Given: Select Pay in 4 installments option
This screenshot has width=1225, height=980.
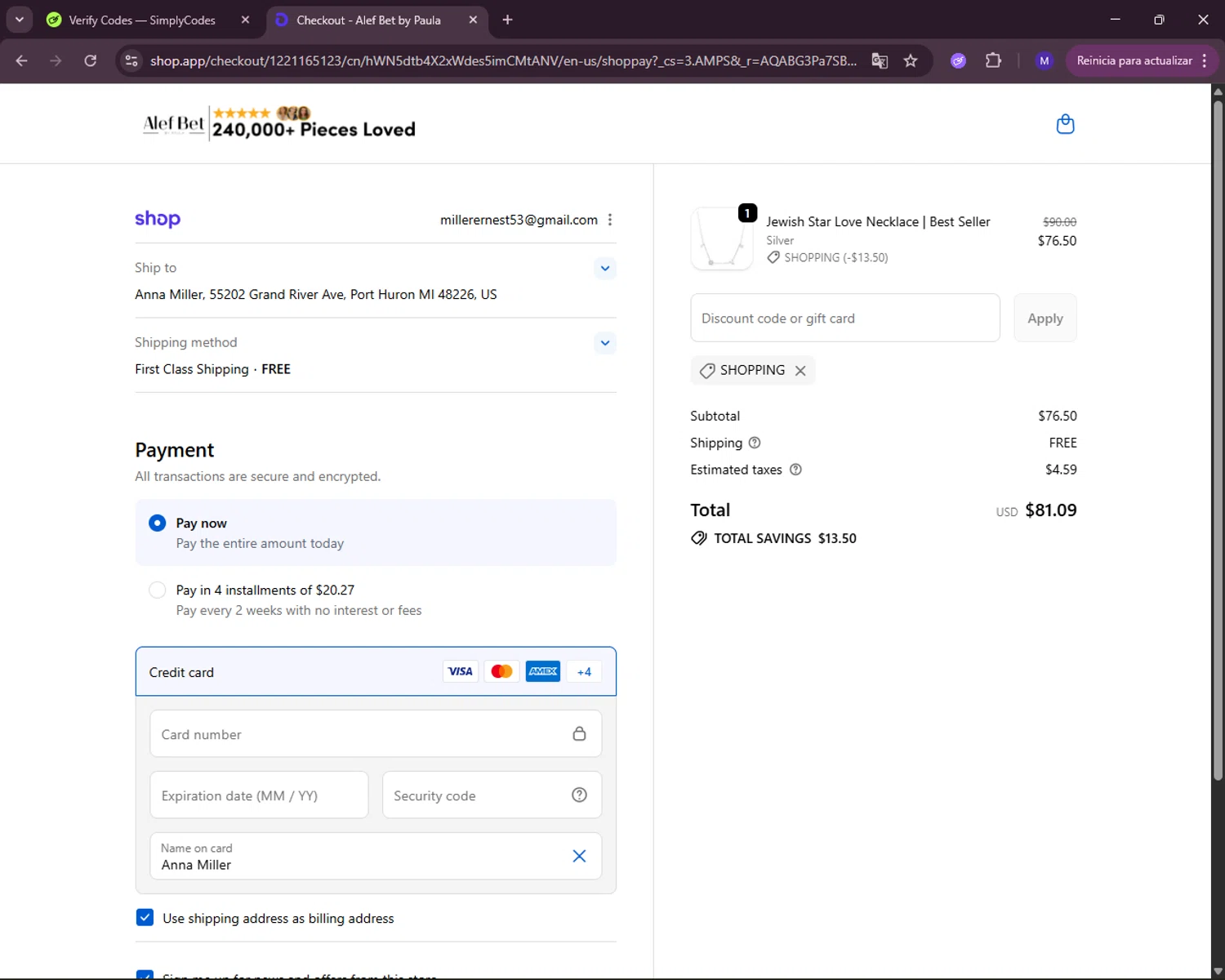Looking at the screenshot, I should click(x=158, y=590).
